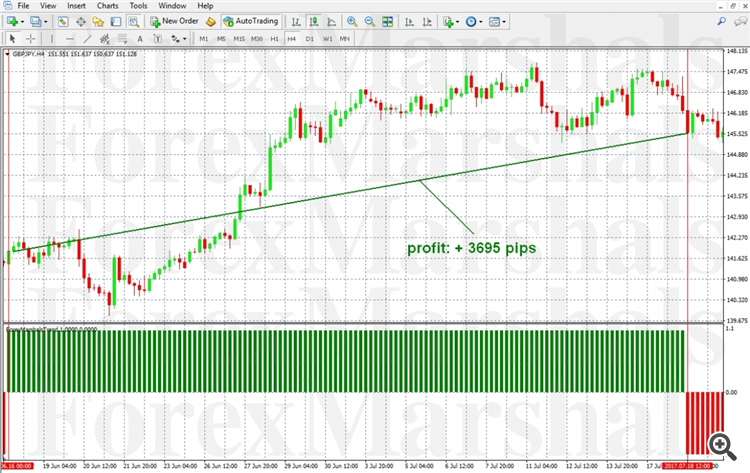Screen dimensions: 750x473
Task: Set chart period to MN
Action: click(x=344, y=39)
